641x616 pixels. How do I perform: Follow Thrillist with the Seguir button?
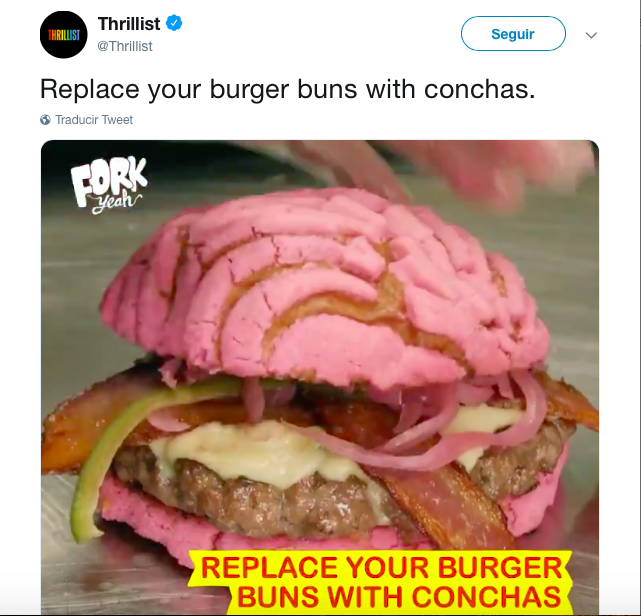(x=513, y=34)
